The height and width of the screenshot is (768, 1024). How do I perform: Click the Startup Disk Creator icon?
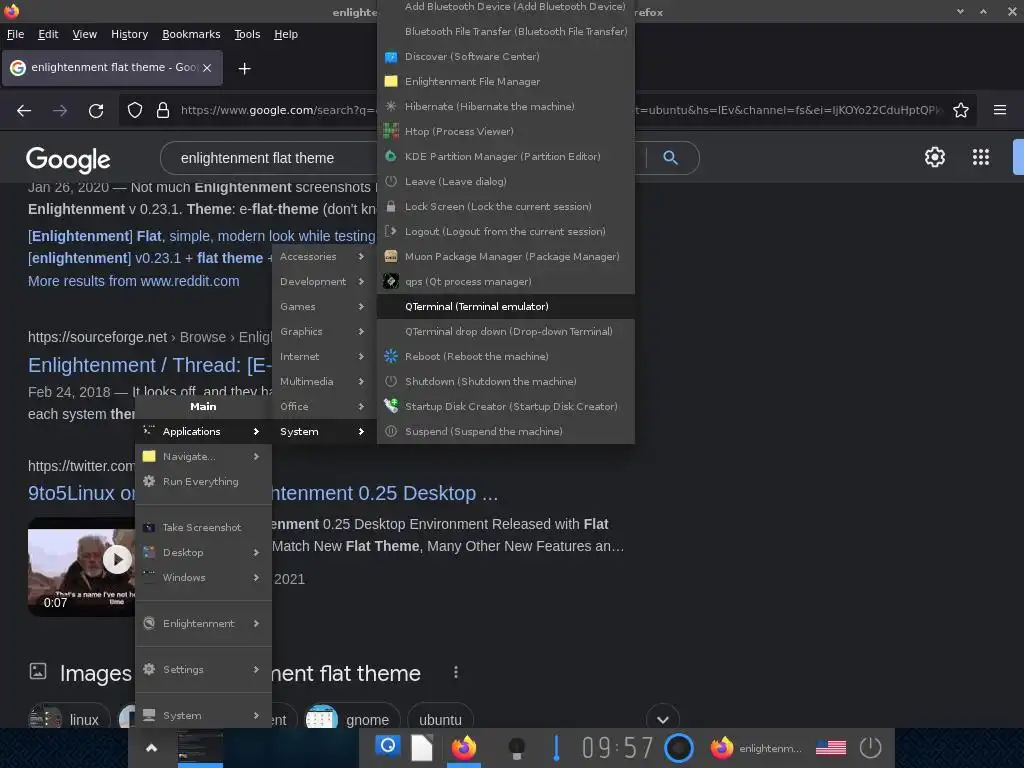391,406
